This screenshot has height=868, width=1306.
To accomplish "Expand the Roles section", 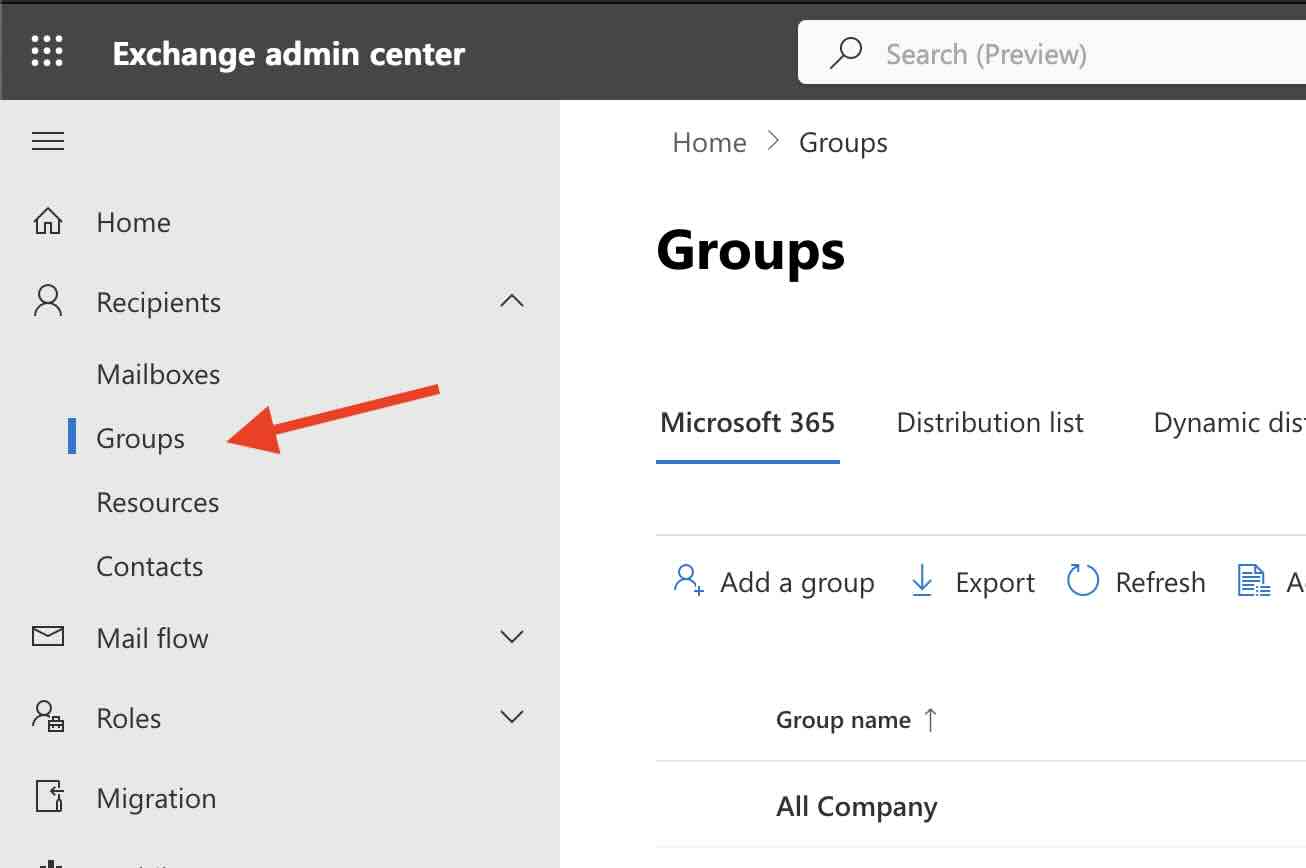I will pyautogui.click(x=512, y=716).
